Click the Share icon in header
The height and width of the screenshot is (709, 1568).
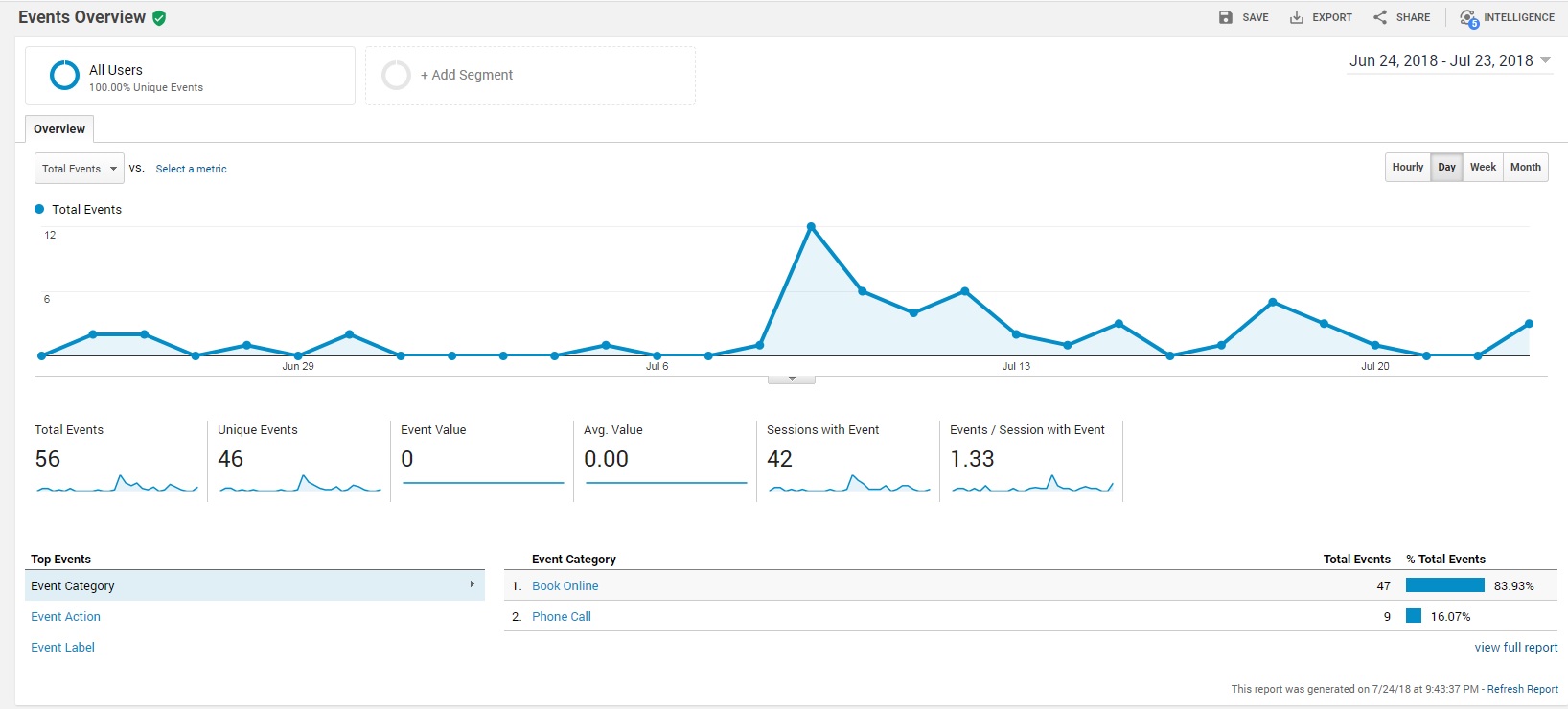point(1380,17)
